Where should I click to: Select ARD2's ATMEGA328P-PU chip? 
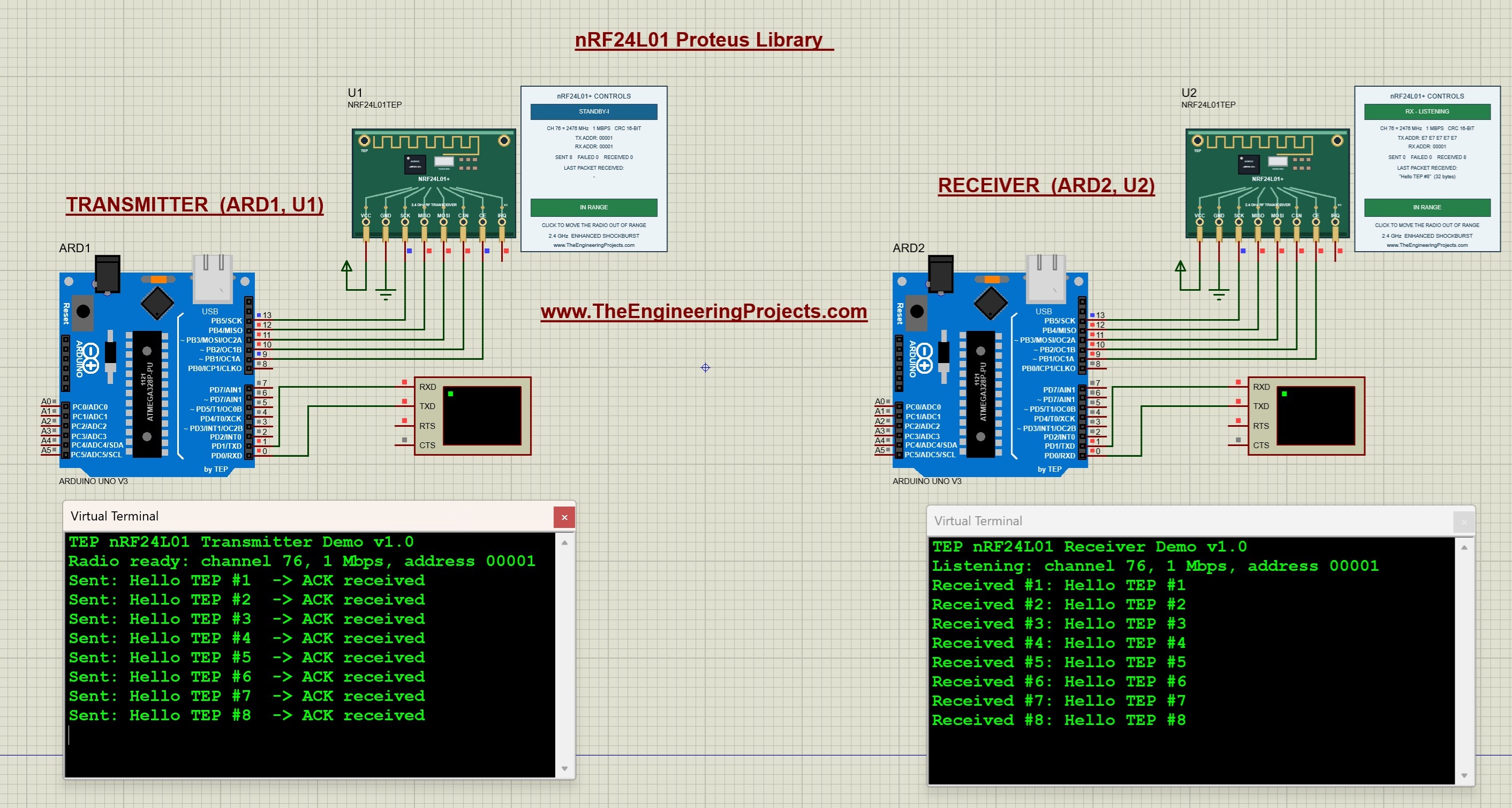[x=981, y=394]
